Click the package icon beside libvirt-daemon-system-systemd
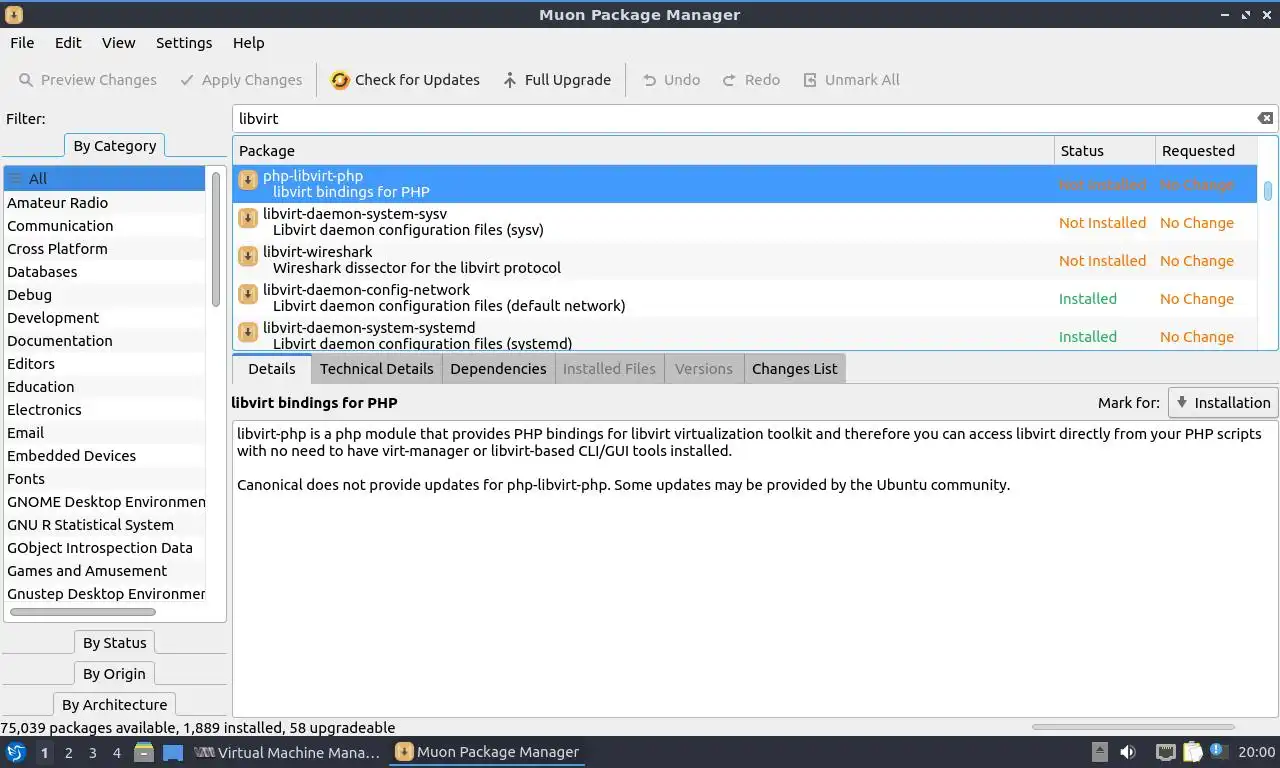1280x768 pixels. [x=248, y=332]
